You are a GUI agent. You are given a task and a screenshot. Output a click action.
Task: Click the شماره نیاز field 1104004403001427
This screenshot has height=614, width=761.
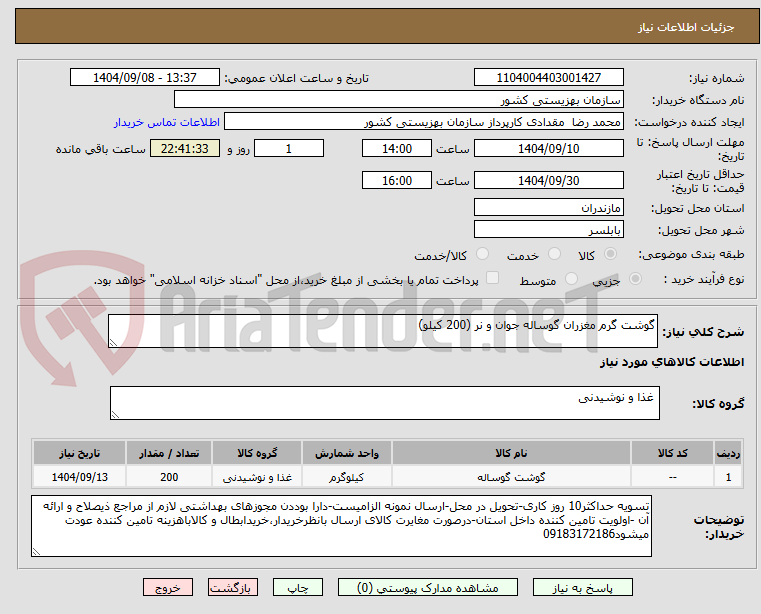point(548,78)
